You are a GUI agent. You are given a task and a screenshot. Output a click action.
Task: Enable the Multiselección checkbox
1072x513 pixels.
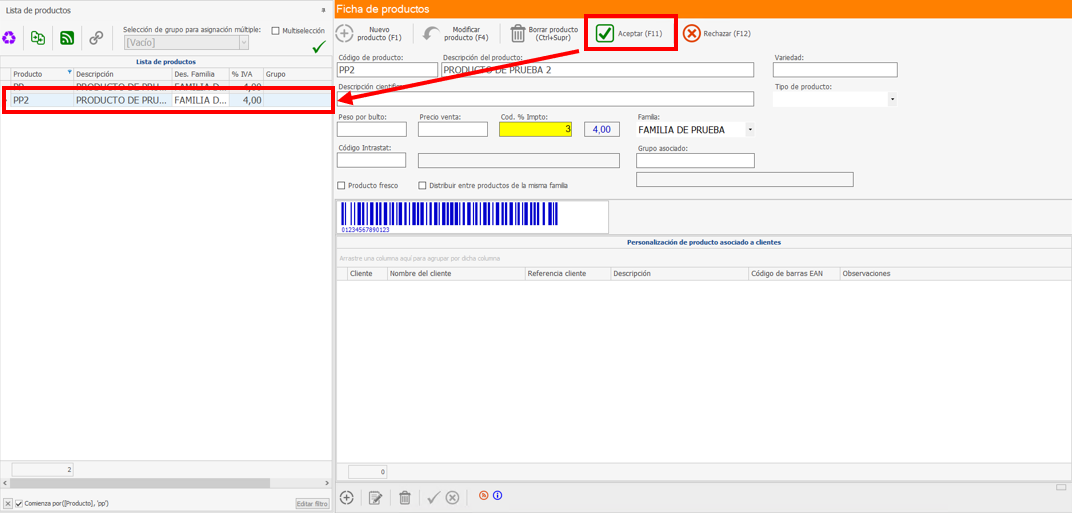[x=276, y=31]
